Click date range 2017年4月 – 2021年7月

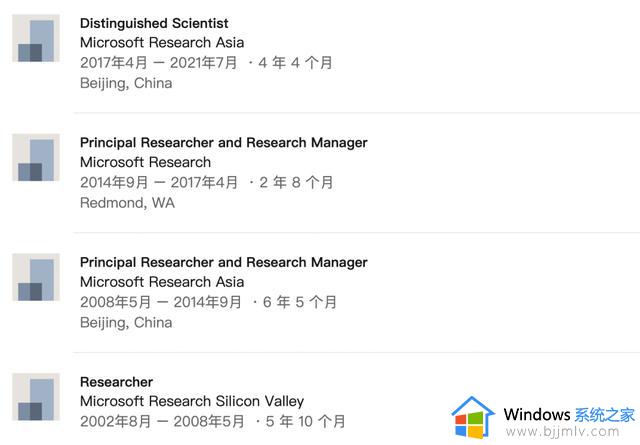pyautogui.click(x=158, y=63)
